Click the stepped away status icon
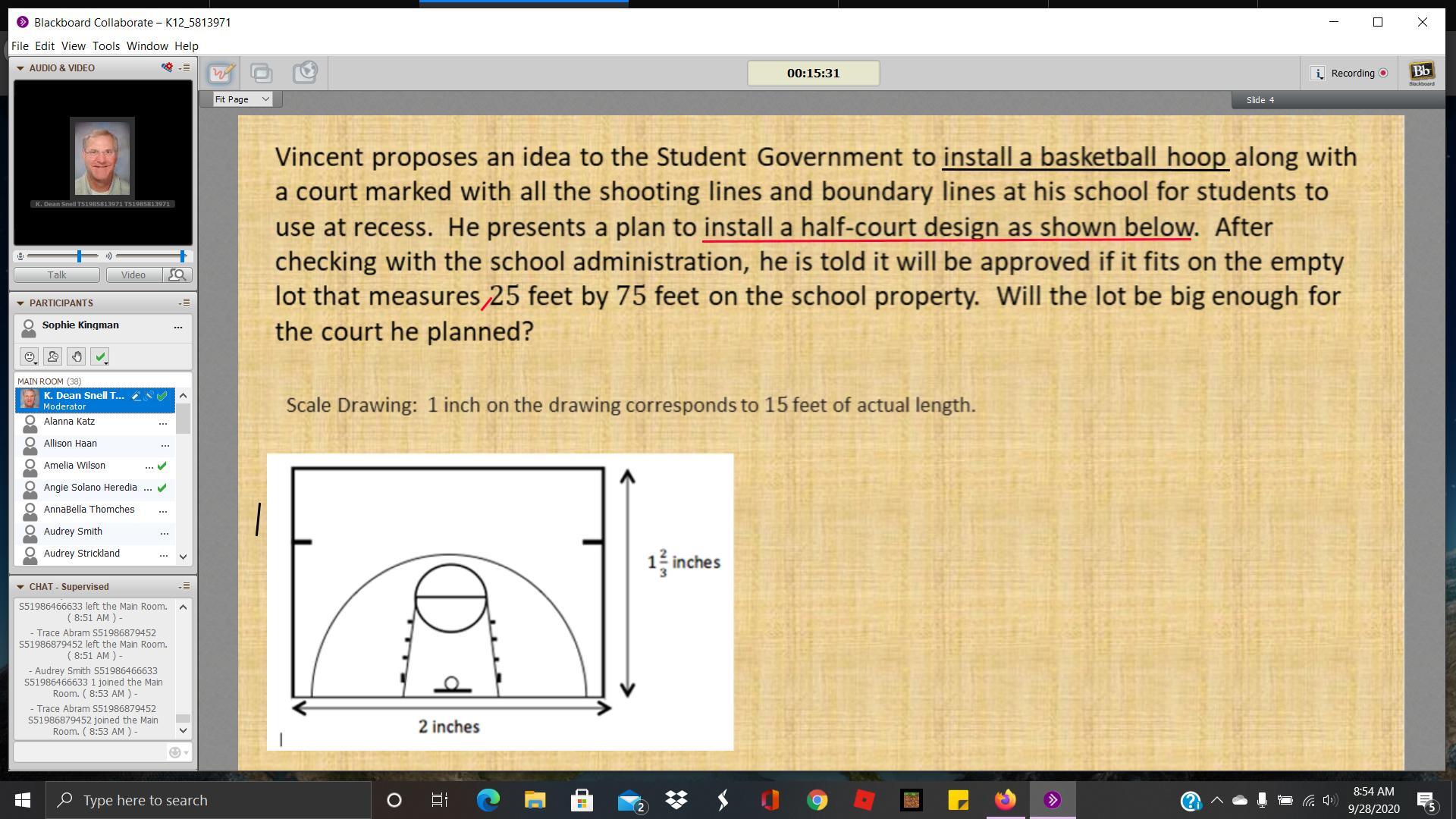The image size is (1456, 819). pyautogui.click(x=52, y=356)
